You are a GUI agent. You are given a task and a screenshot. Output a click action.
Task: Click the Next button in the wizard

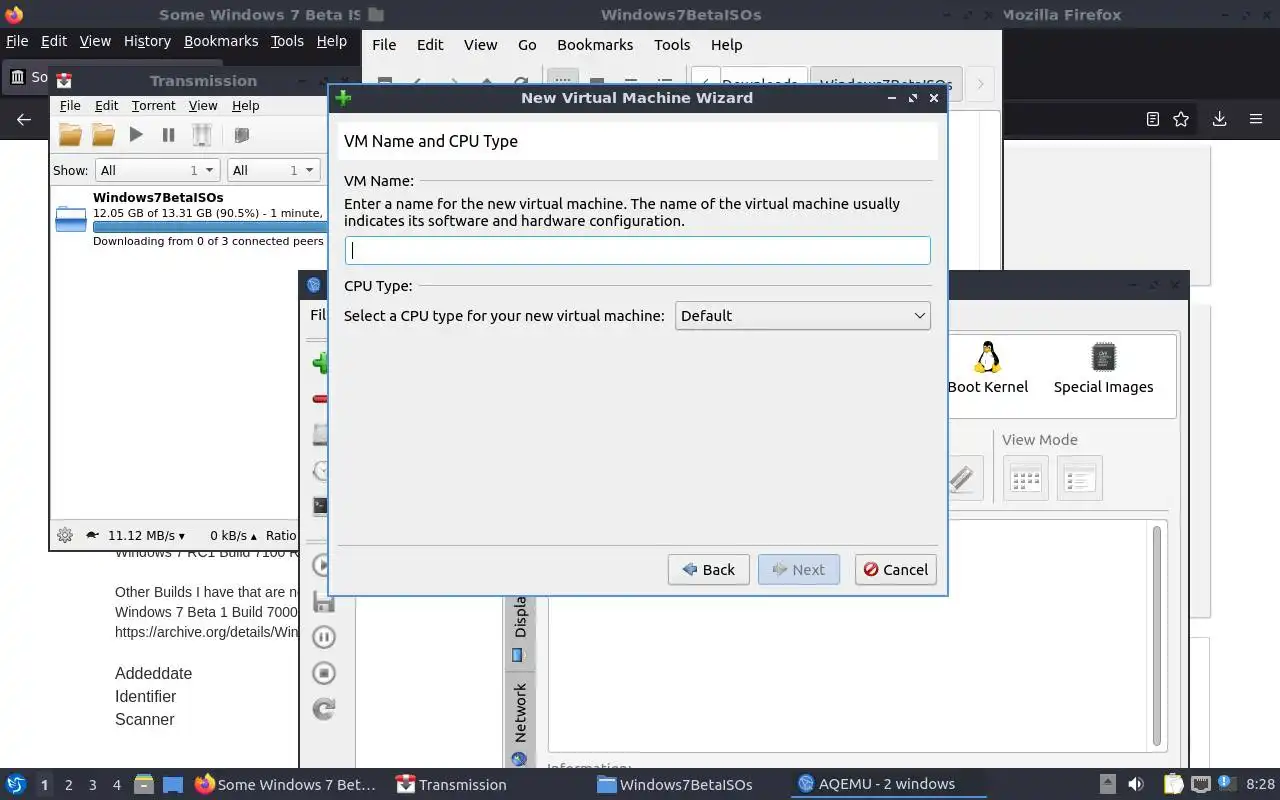tap(798, 569)
